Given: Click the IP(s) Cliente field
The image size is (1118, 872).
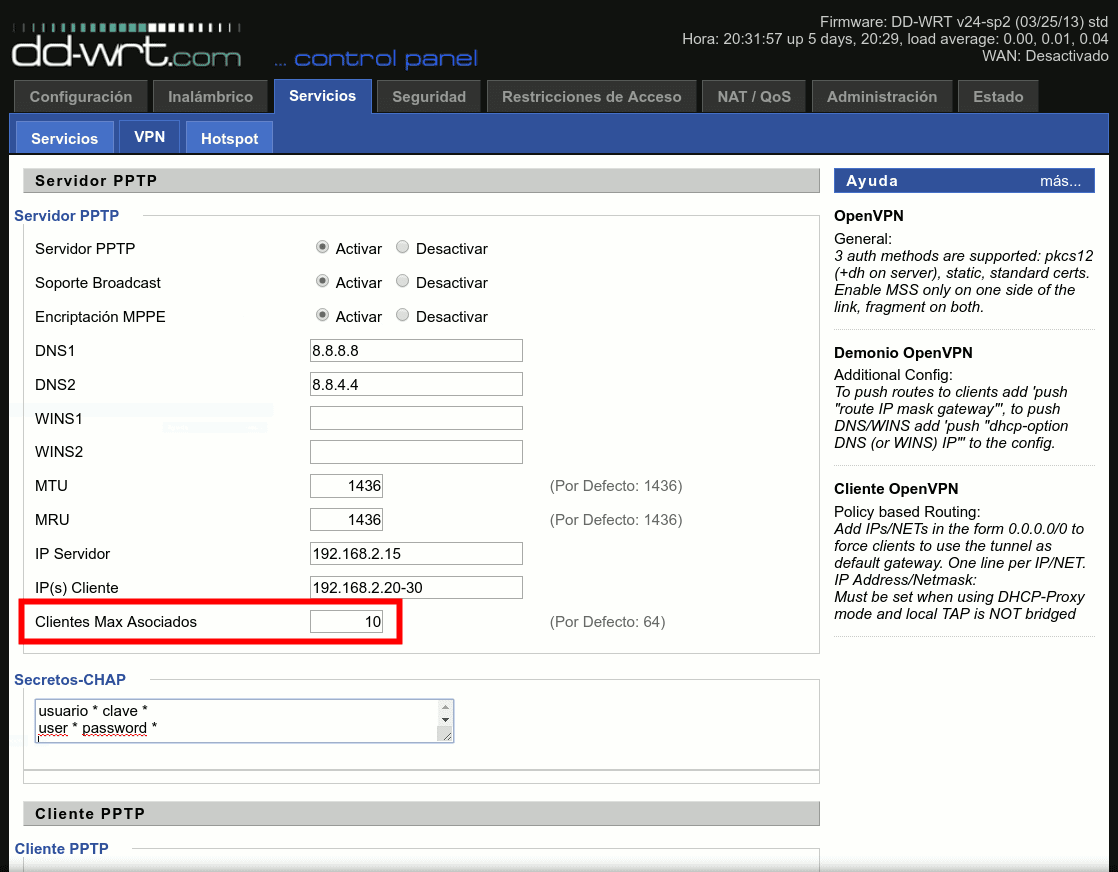Looking at the screenshot, I should (x=416, y=588).
